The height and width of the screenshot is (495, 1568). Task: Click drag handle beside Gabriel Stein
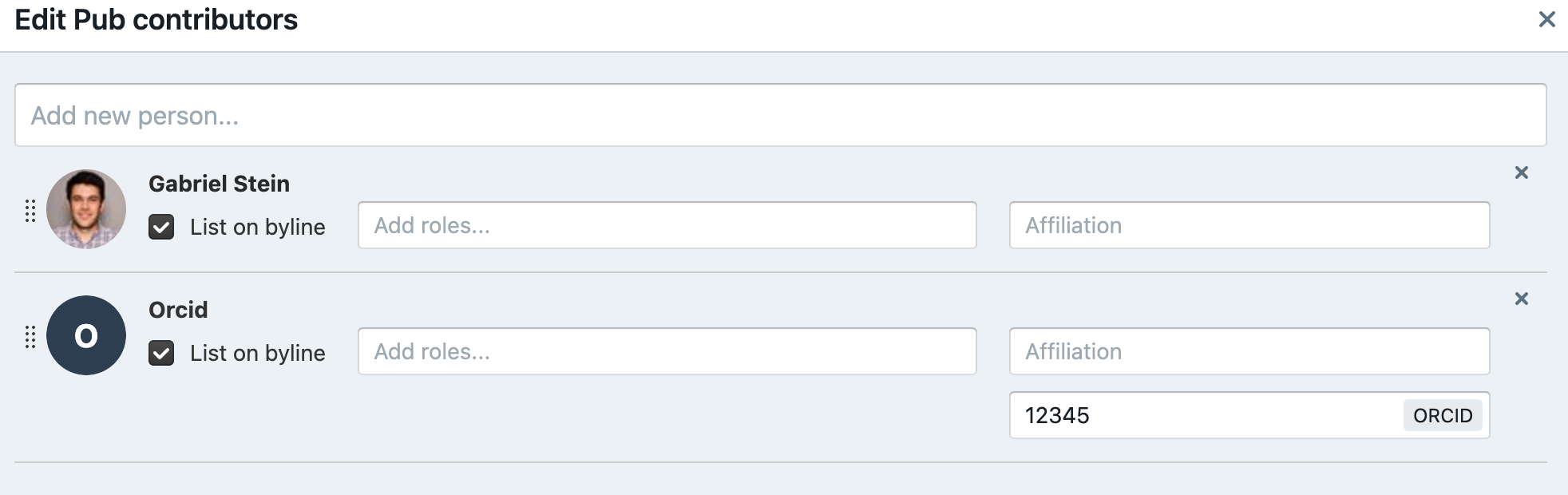click(x=30, y=211)
